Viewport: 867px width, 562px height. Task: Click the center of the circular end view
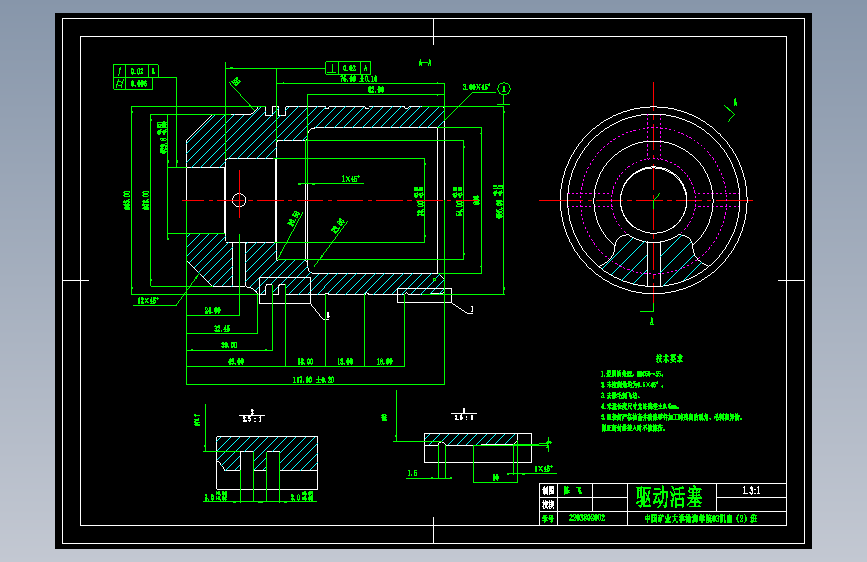[x=654, y=200]
